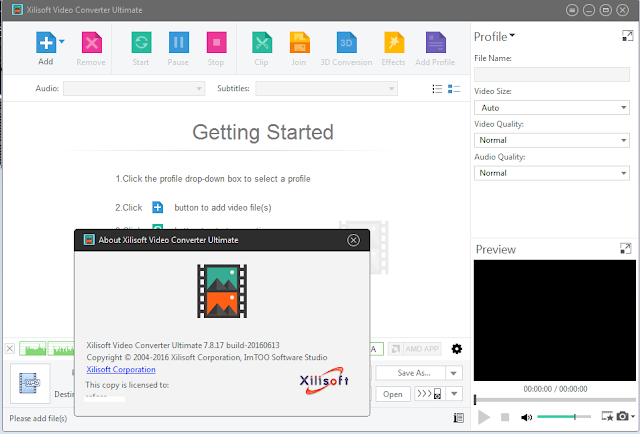
Task: Switch to thumbnail detail view icon
Action: pos(454,89)
